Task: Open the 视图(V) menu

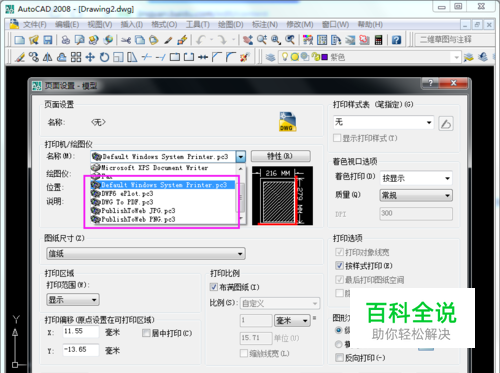Action: [100, 24]
